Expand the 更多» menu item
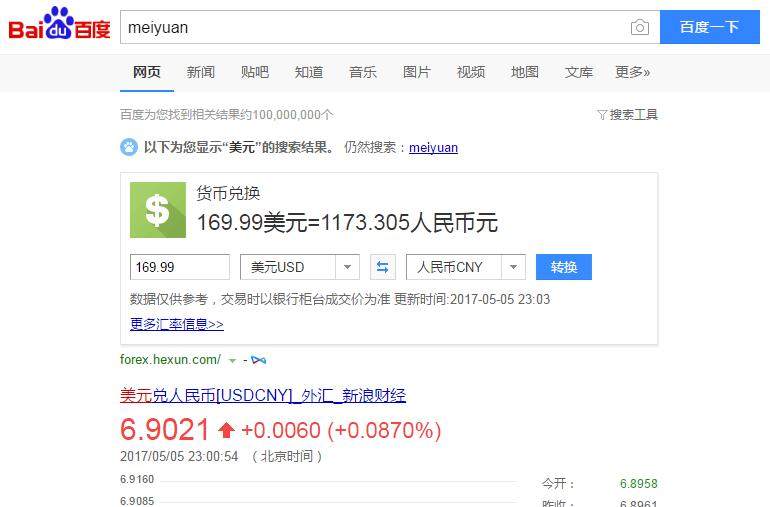Screen dimensions: 770x507 coord(632,72)
